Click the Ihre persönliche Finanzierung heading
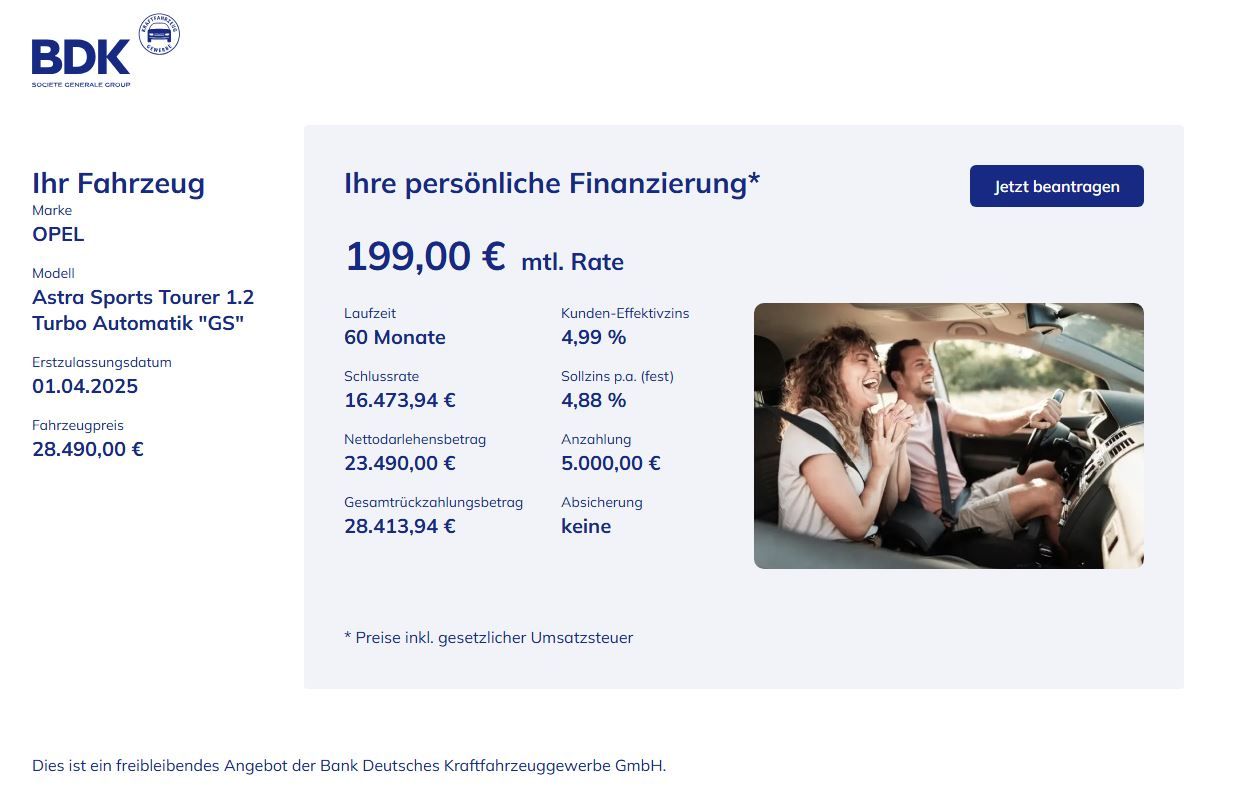1258x797 pixels. pos(552,184)
